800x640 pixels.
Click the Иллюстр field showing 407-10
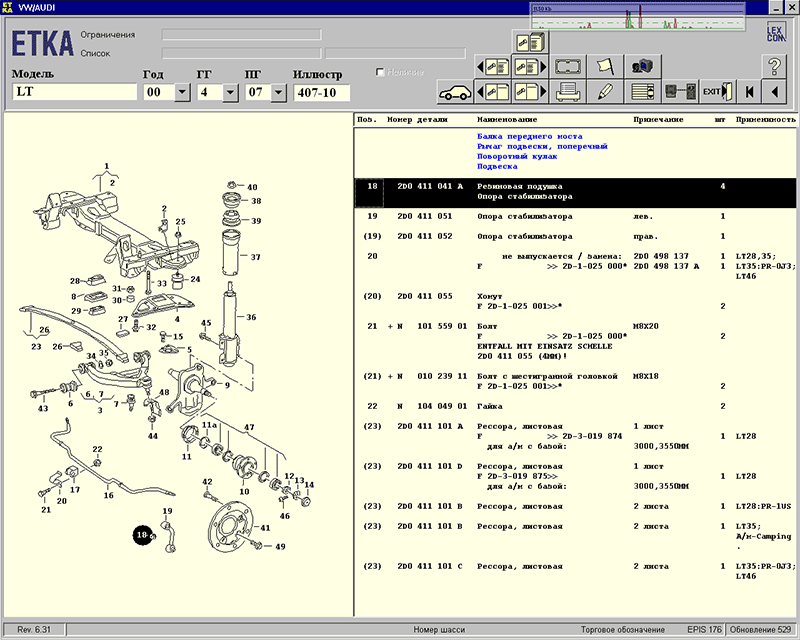(x=321, y=92)
